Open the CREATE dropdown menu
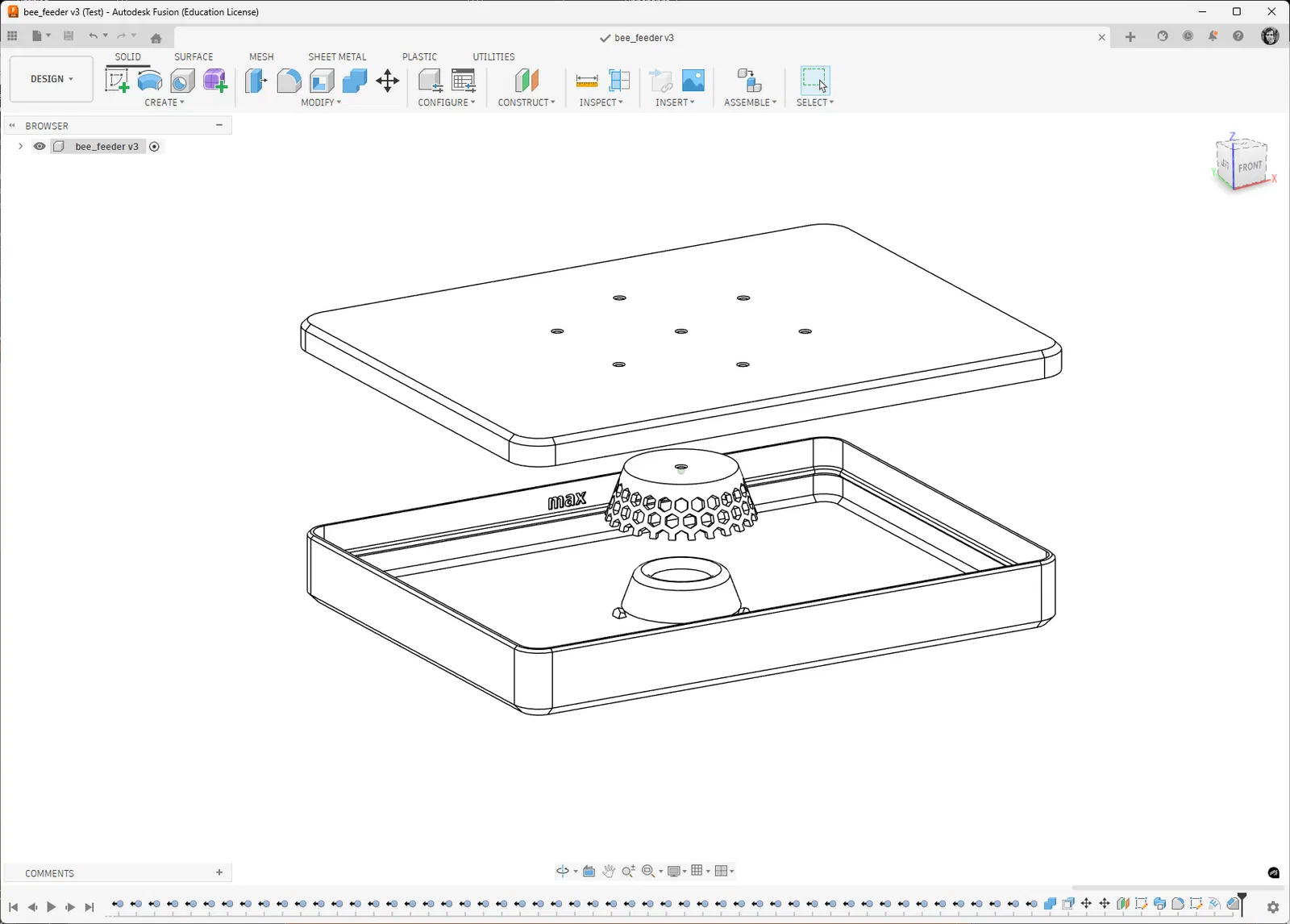This screenshot has width=1290, height=924. (164, 102)
